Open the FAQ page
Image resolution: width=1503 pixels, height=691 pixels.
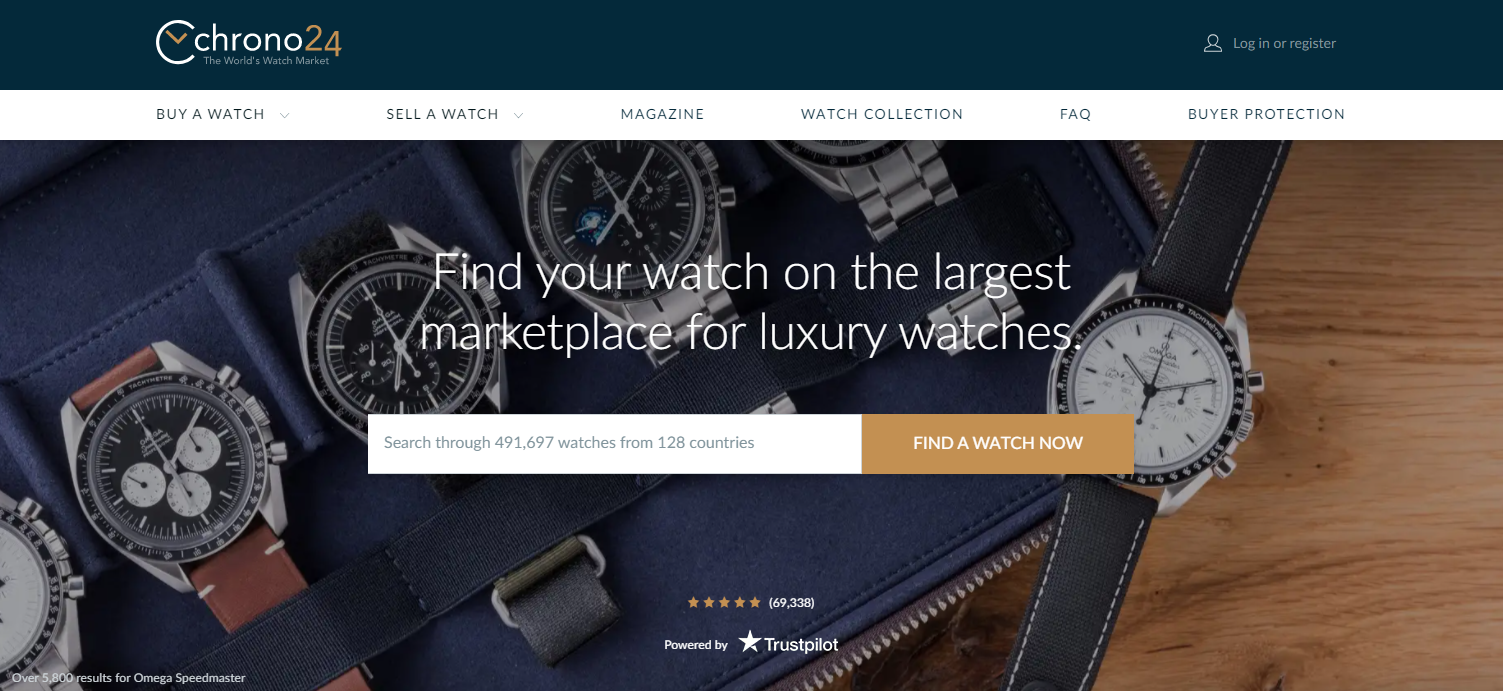click(1075, 114)
